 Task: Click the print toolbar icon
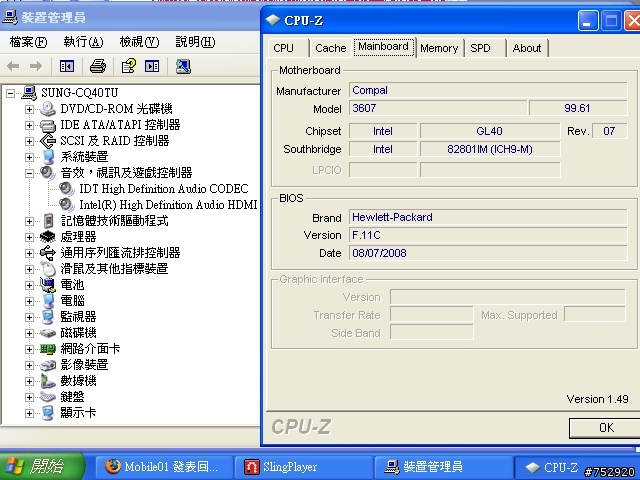(x=98, y=66)
